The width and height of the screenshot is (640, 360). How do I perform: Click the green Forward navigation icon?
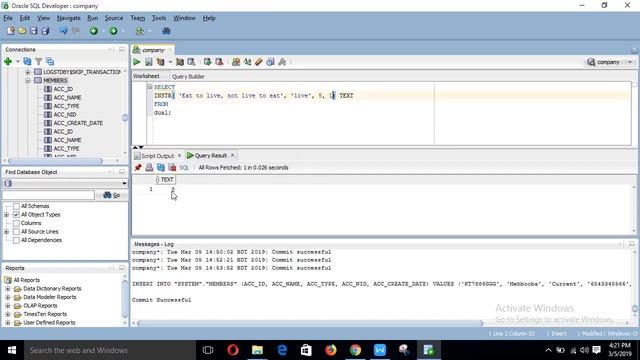pos(113,31)
